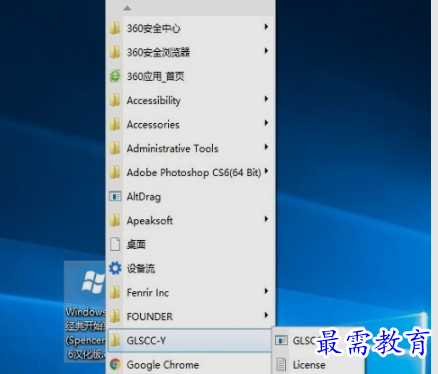Click the GLSCC-Y folder icon
The height and width of the screenshot is (374, 438).
coord(115,340)
